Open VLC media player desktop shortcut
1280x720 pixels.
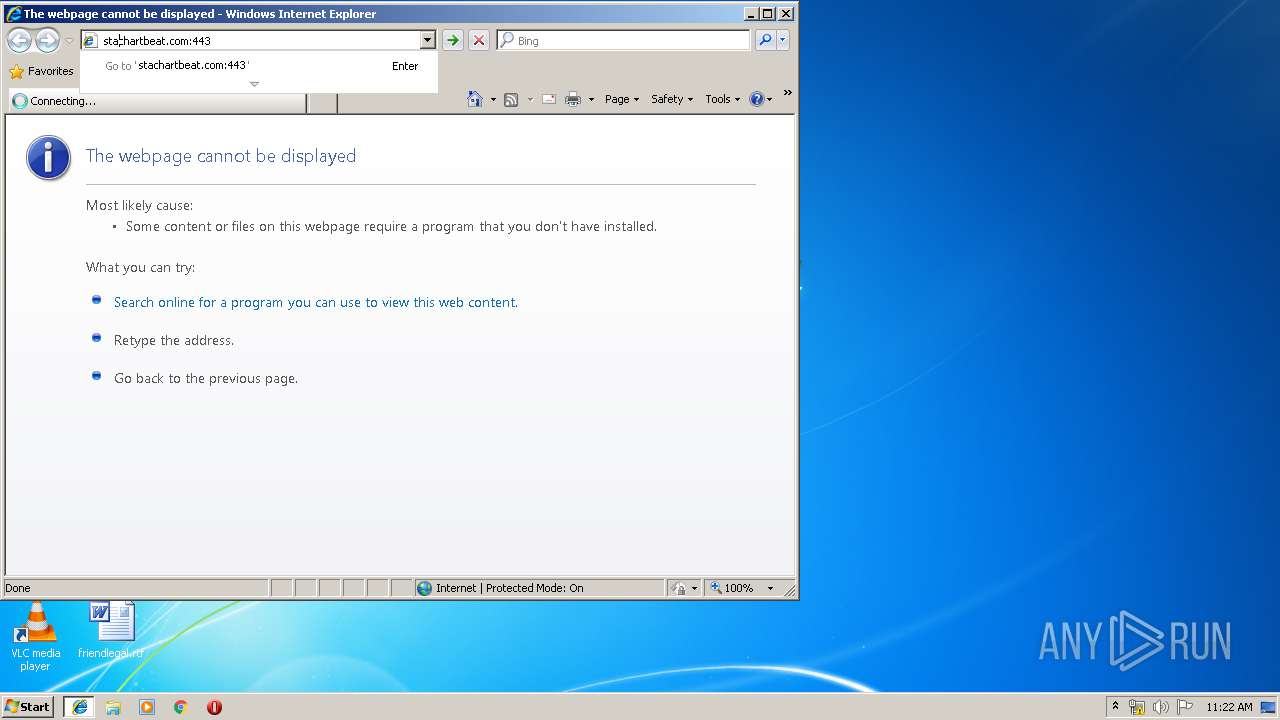(x=36, y=637)
